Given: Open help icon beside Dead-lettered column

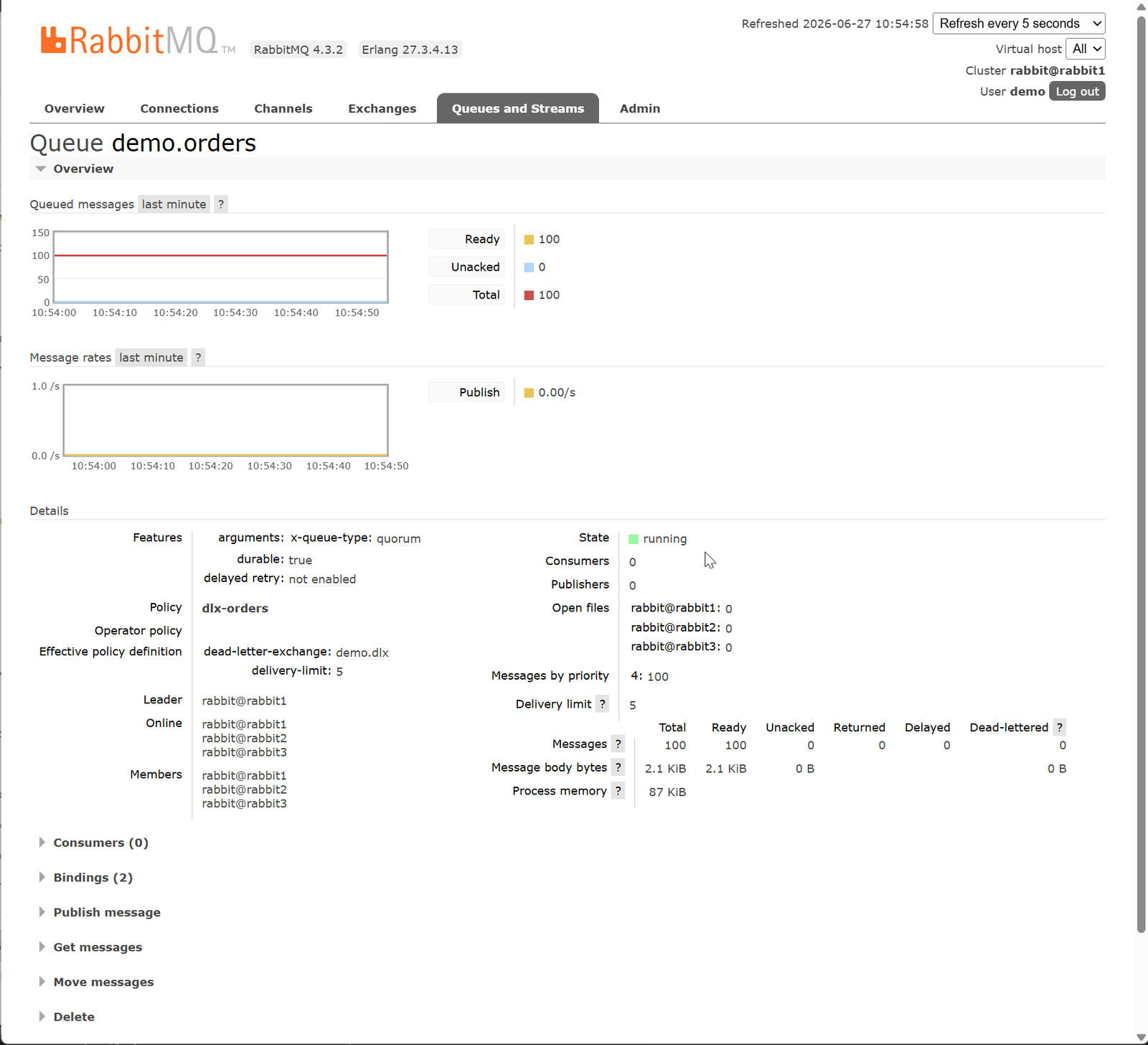Looking at the screenshot, I should (1060, 727).
